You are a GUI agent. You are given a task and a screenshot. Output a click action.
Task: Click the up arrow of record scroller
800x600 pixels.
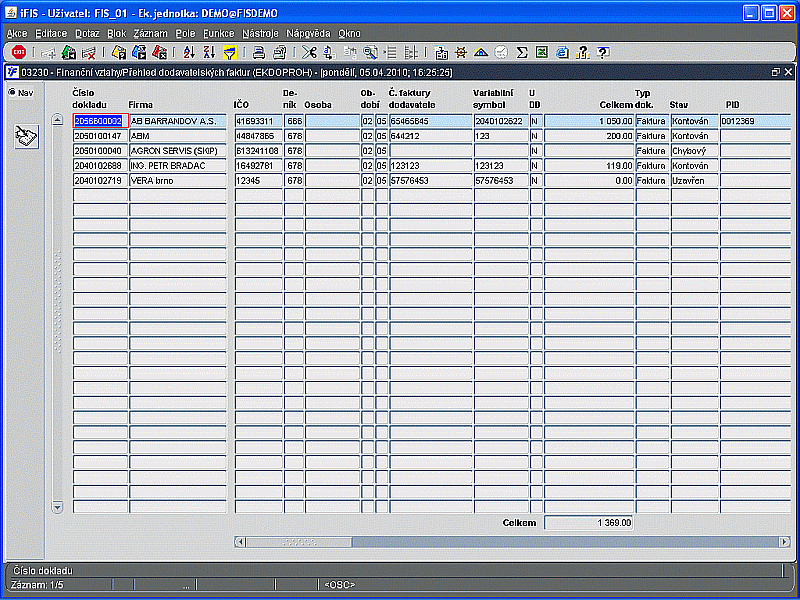click(x=57, y=120)
